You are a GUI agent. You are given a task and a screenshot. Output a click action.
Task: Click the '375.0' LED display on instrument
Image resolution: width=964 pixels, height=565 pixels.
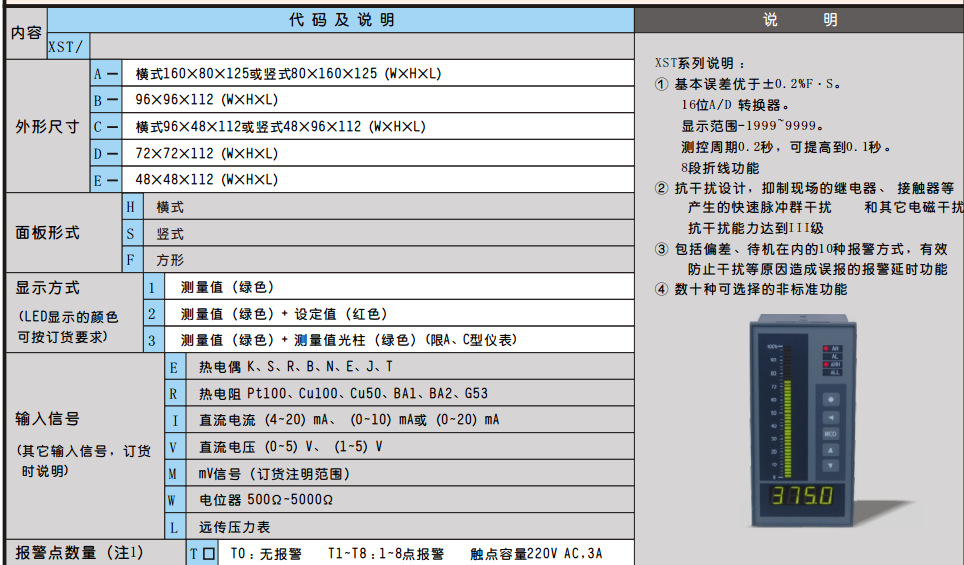[802, 496]
